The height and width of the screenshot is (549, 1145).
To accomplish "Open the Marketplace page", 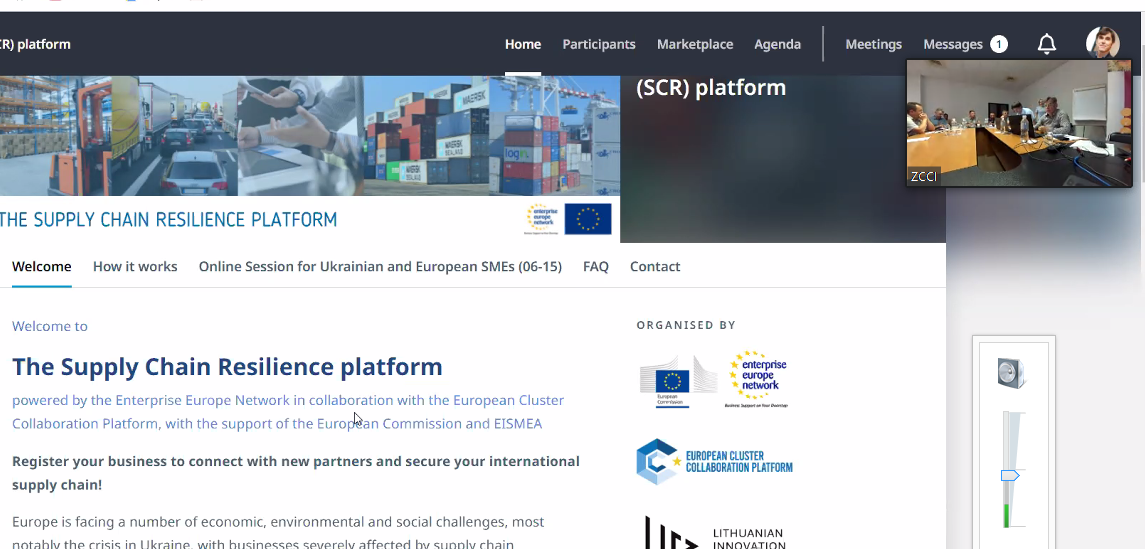I will (695, 45).
